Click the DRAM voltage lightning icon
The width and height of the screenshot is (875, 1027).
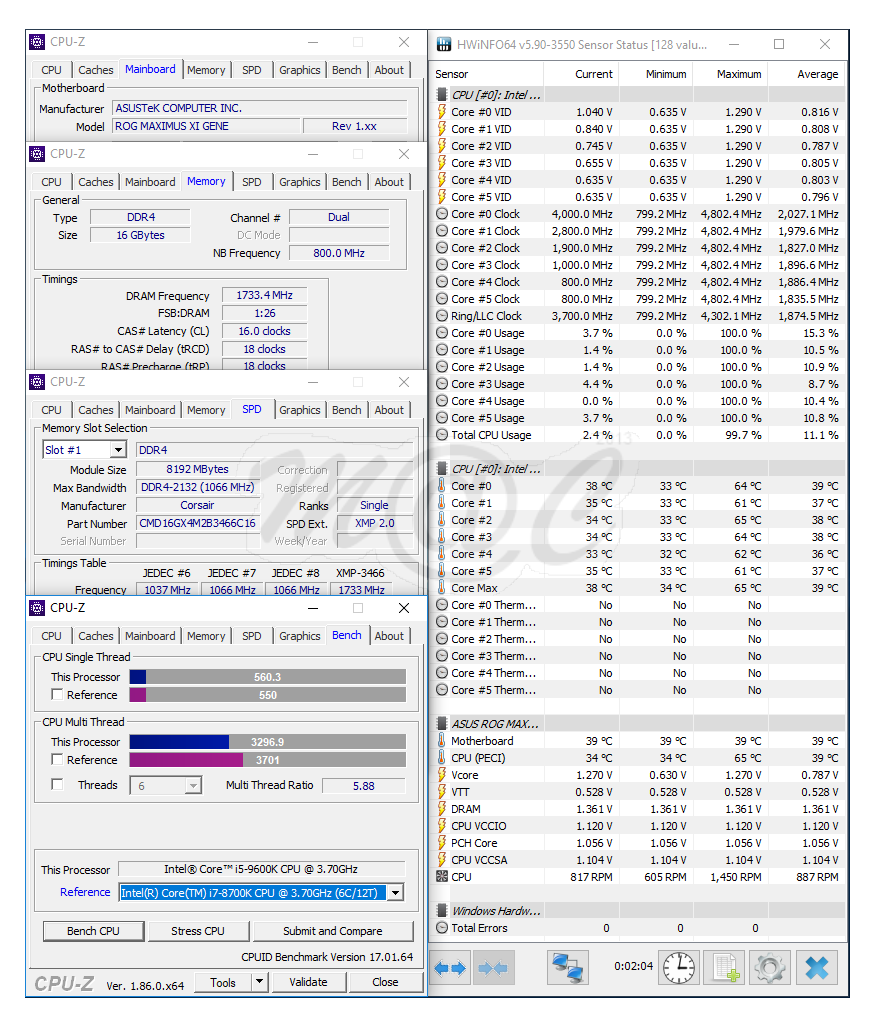442,808
